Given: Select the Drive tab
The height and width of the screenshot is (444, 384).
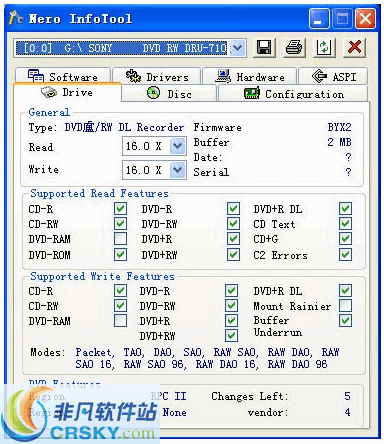Looking at the screenshot, I should click(x=67, y=92).
